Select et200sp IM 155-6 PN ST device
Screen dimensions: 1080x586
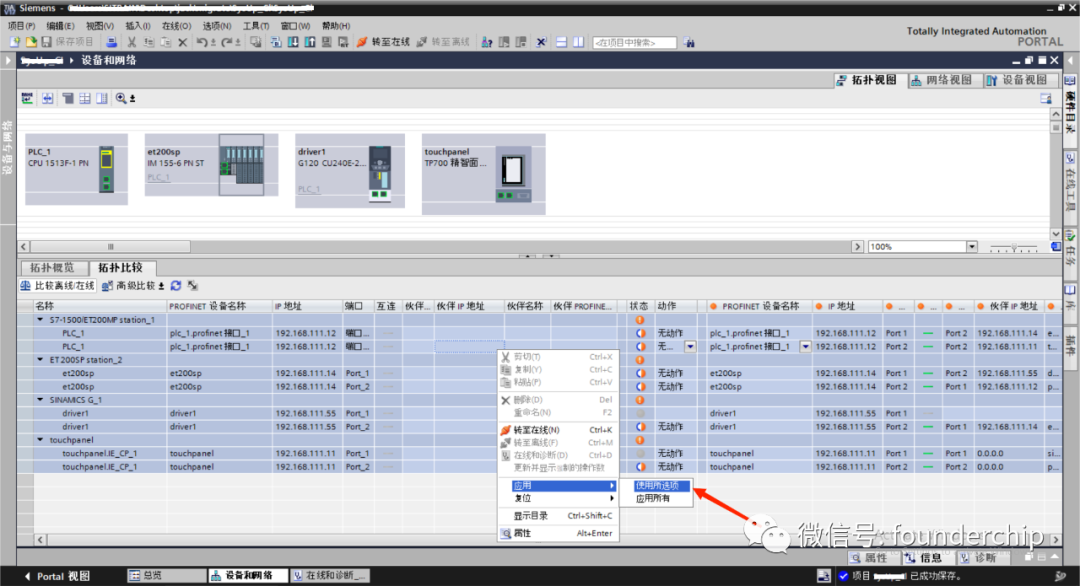(211, 165)
